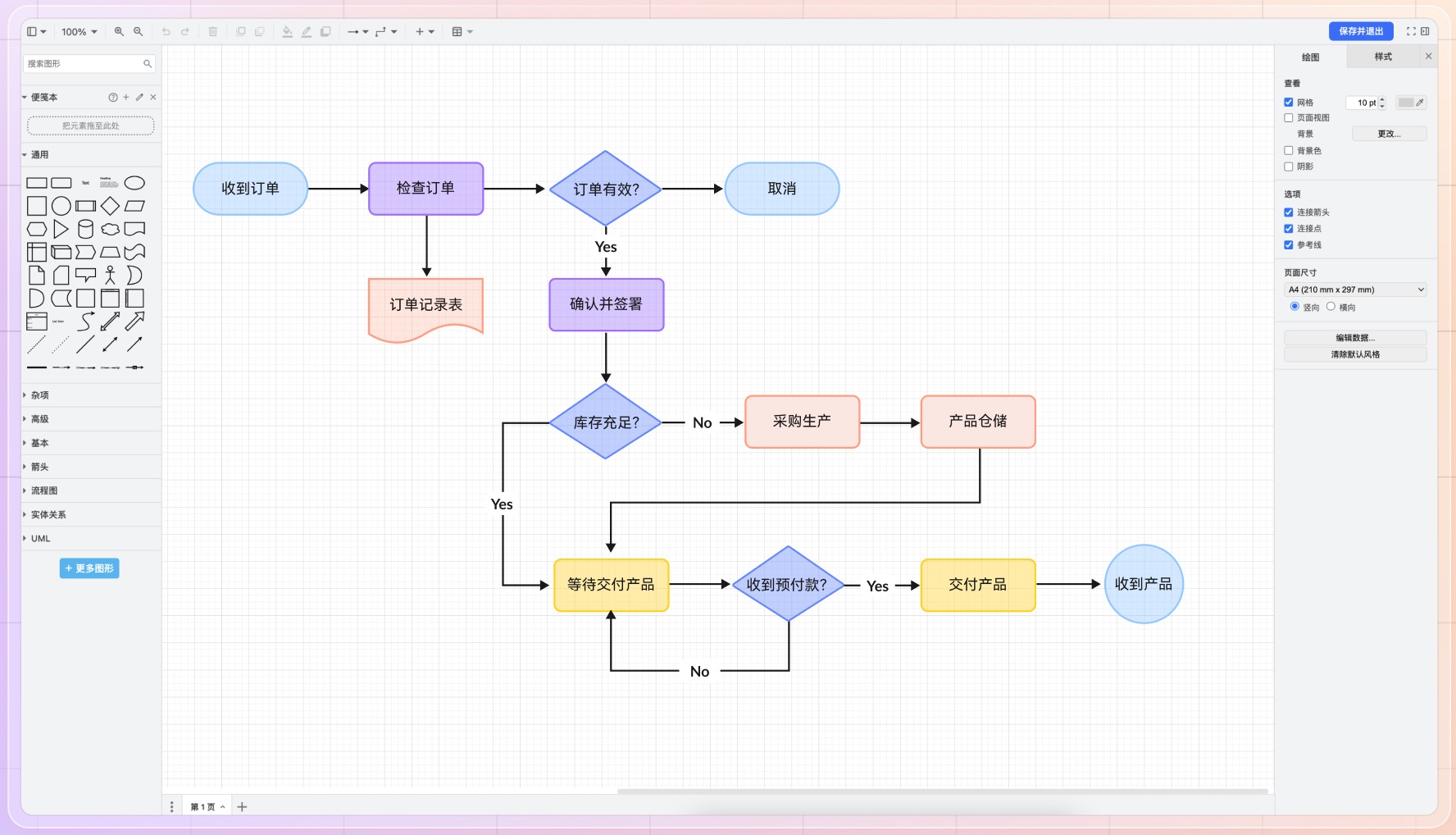Open the plus insert dropdown in toolbar
The image size is (1456, 835).
point(425,32)
